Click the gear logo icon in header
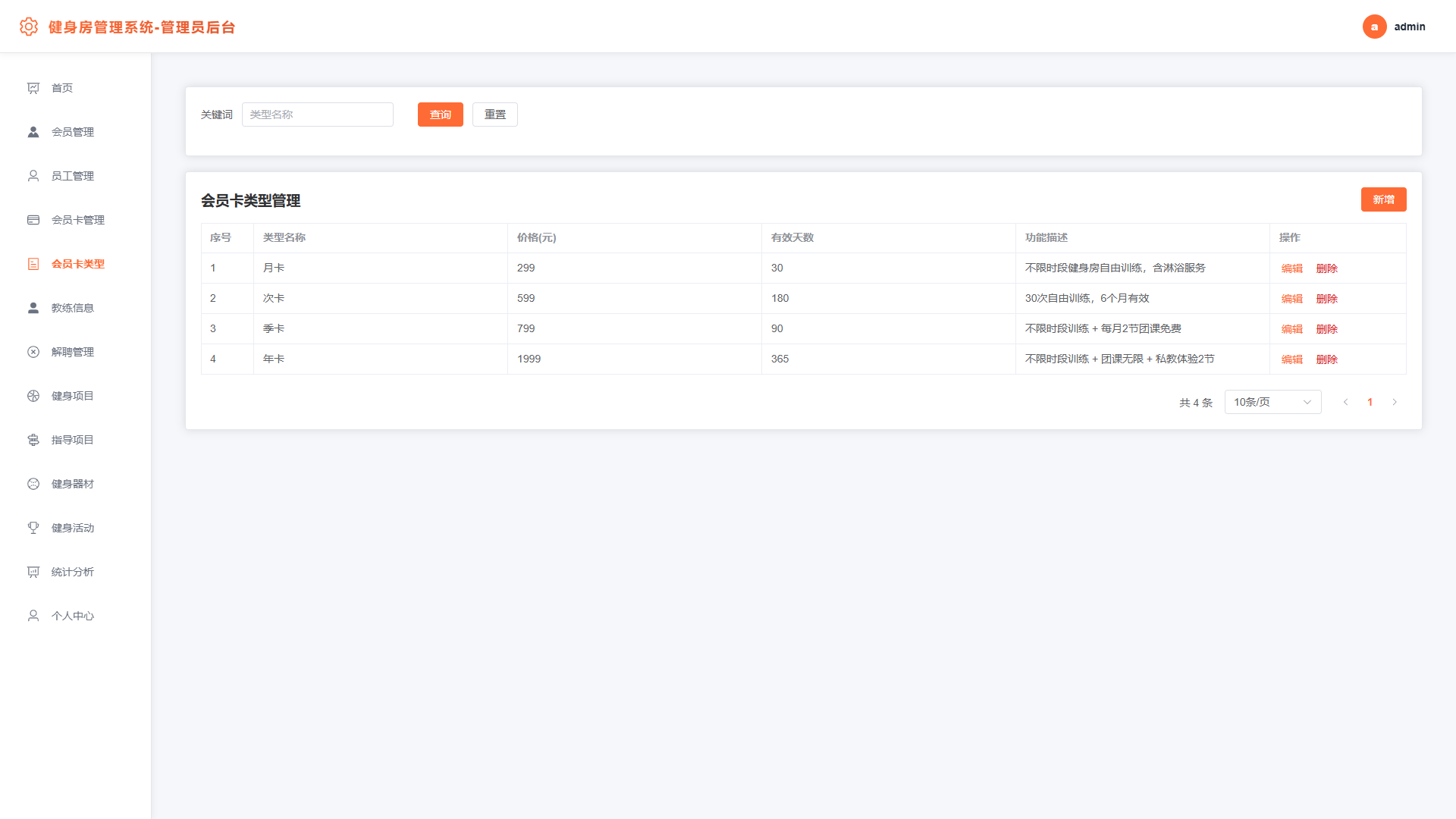Viewport: 1456px width, 819px height. (x=29, y=27)
